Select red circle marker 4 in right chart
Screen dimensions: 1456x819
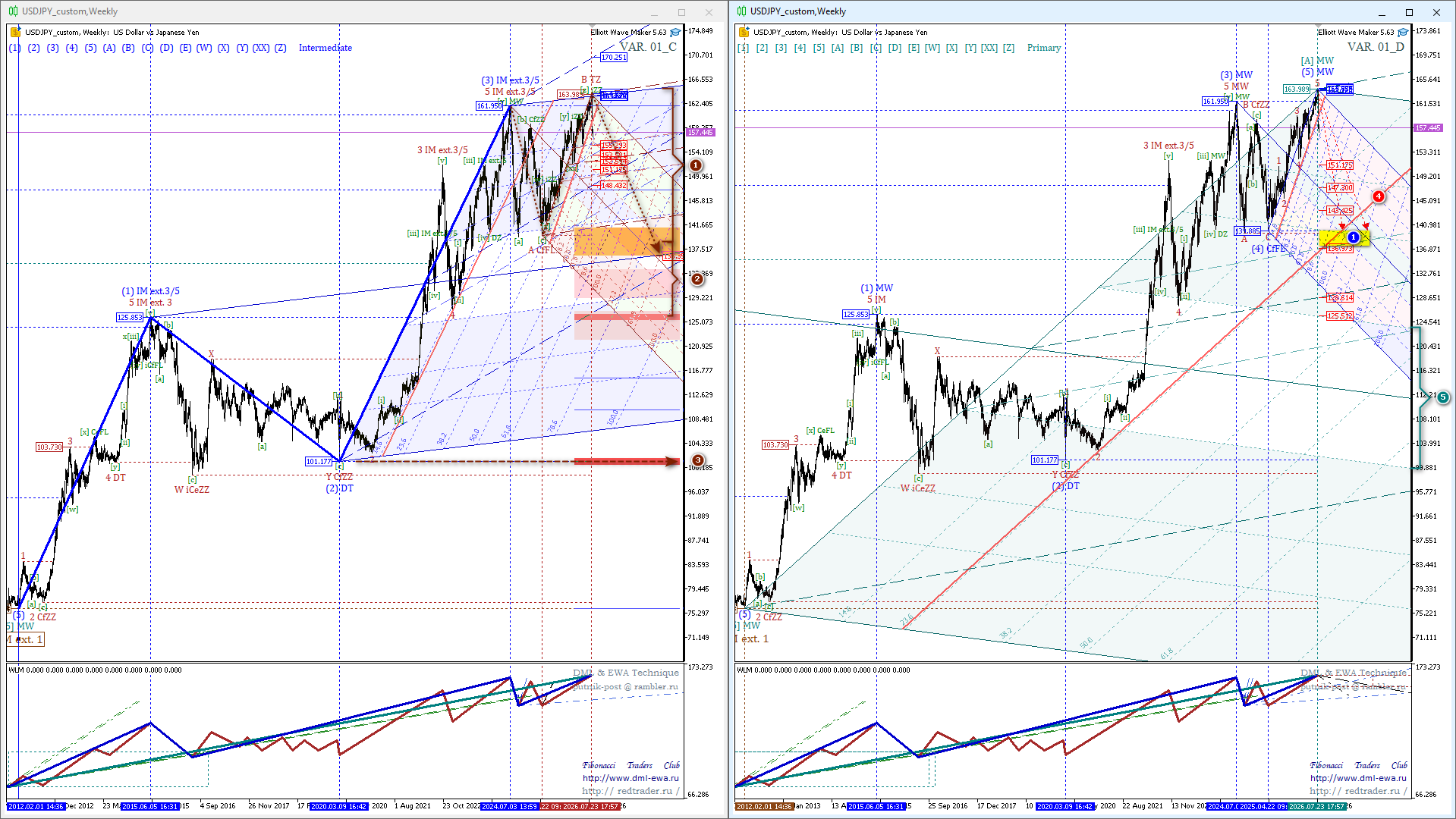pos(1379,196)
